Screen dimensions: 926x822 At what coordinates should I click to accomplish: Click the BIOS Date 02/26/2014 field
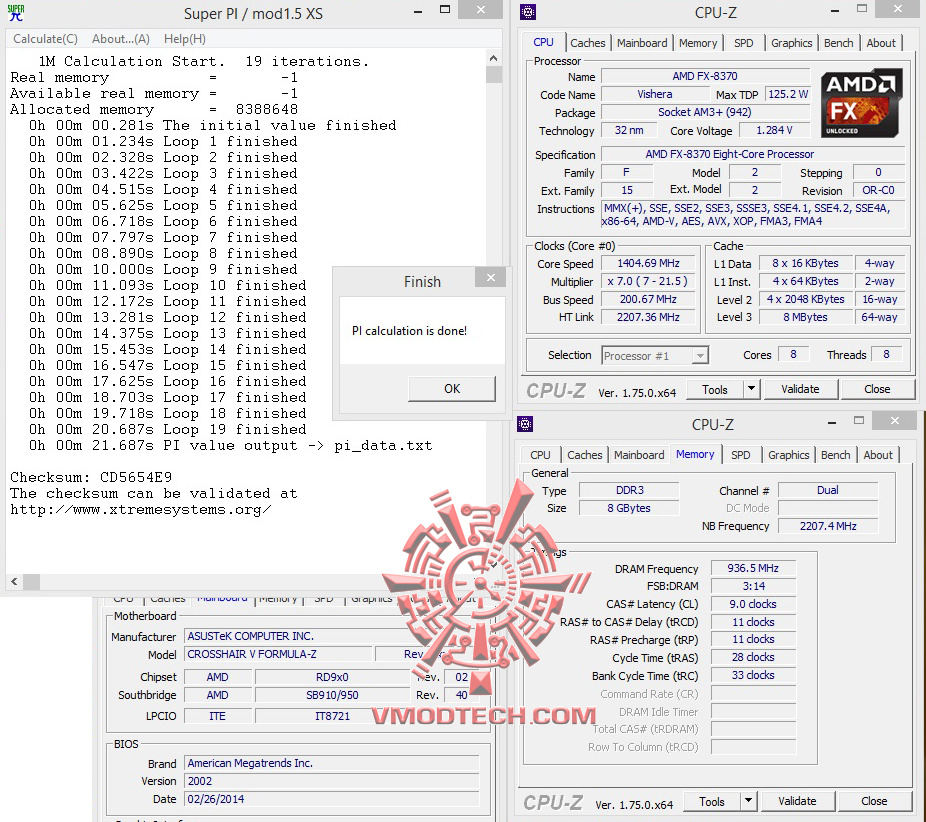(332, 799)
